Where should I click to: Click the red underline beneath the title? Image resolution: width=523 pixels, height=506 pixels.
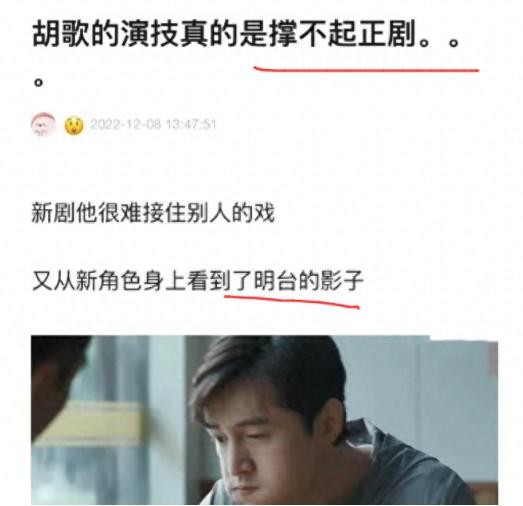point(366,69)
